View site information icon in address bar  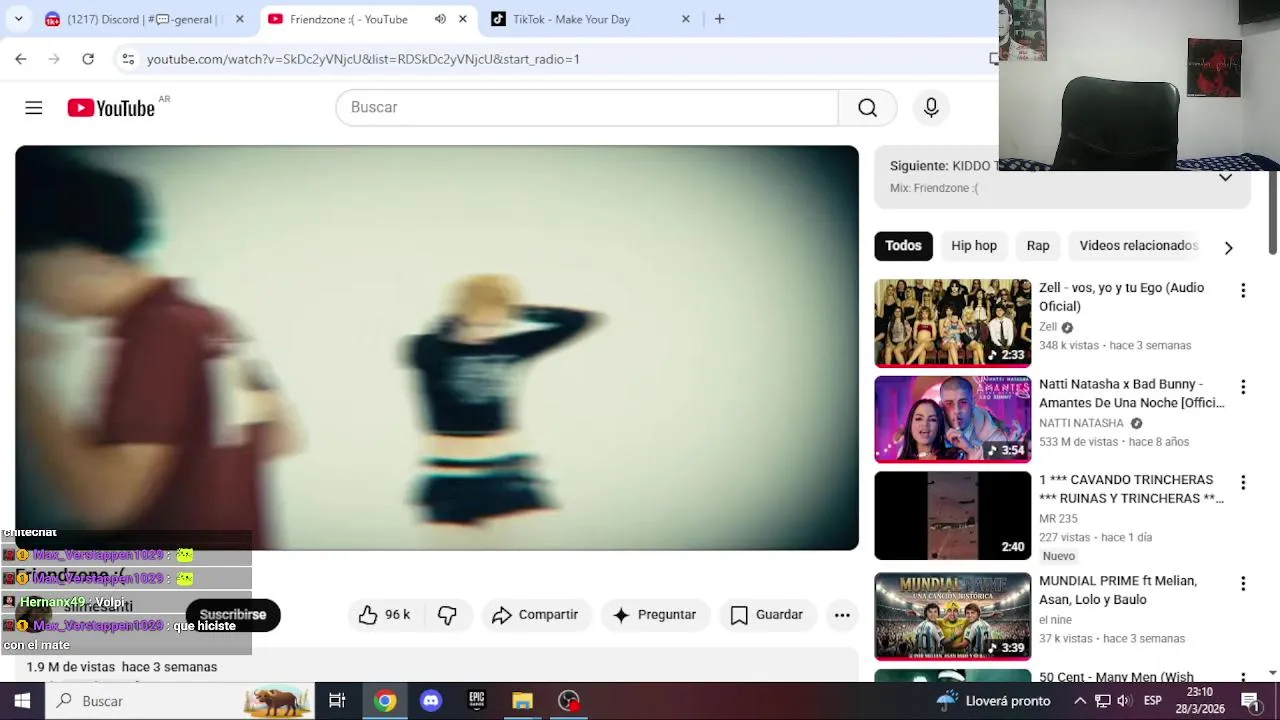[x=128, y=59]
